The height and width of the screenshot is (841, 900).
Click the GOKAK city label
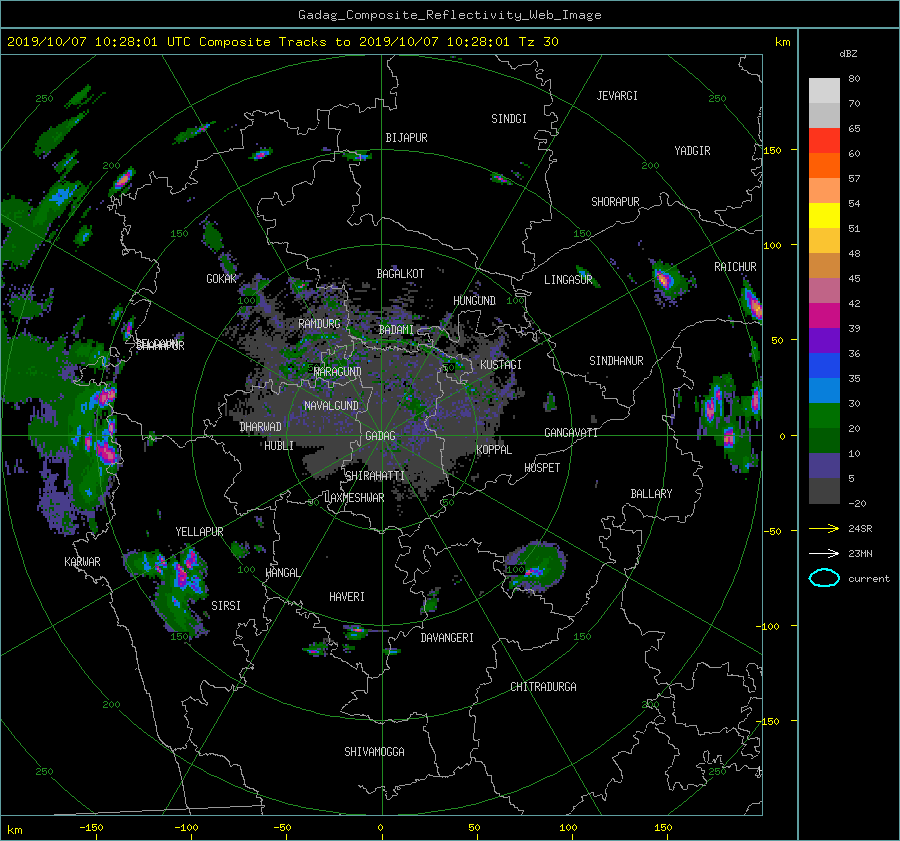coord(222,279)
